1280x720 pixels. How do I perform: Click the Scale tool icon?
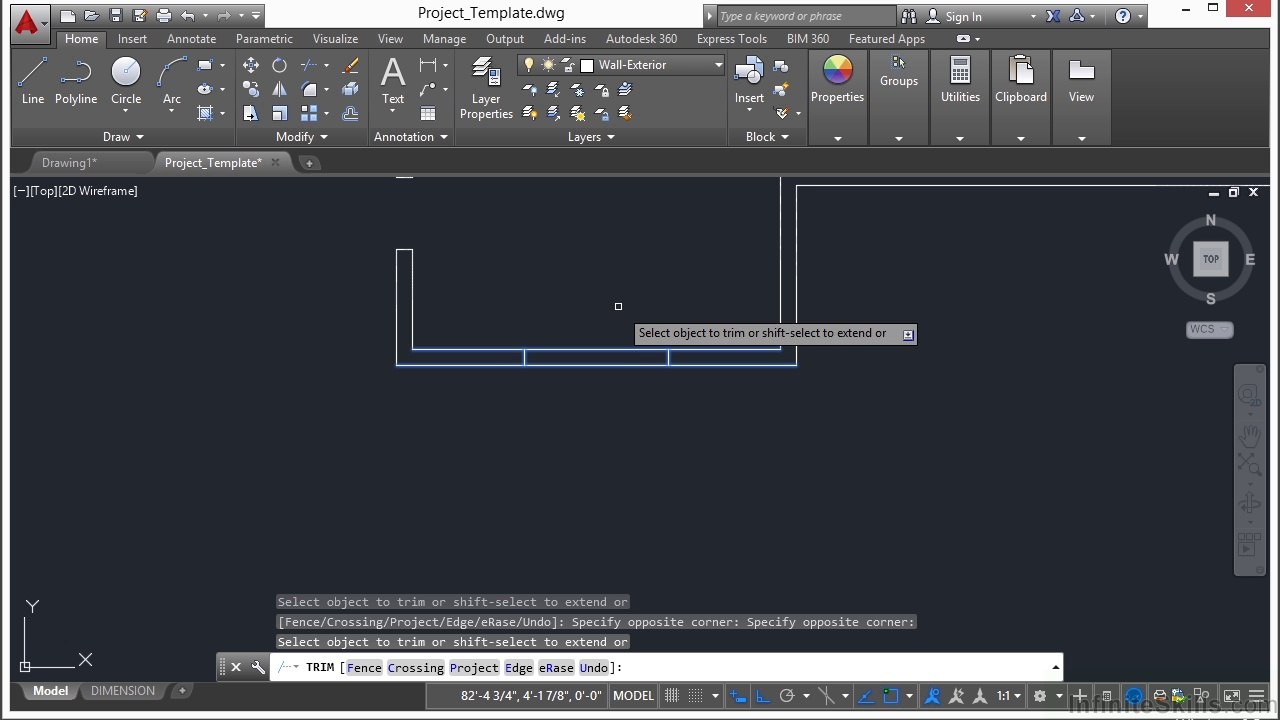(x=280, y=113)
